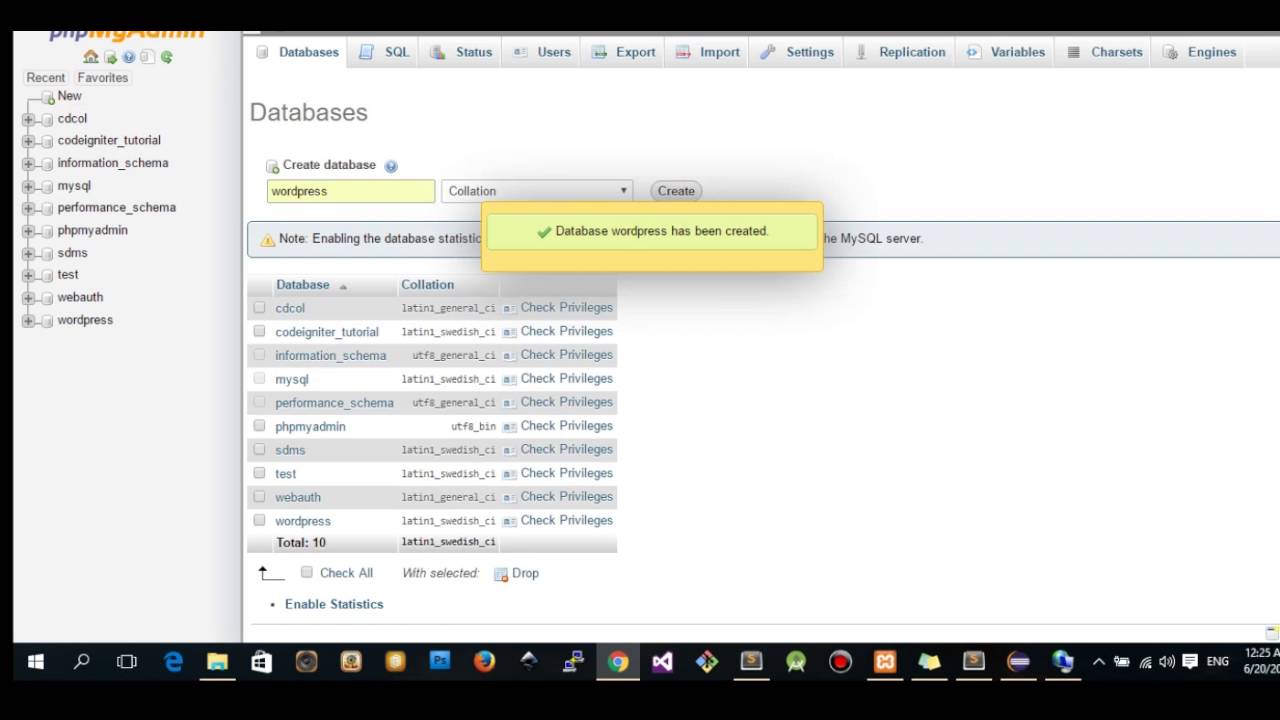
Task: Click the database name input field
Action: click(x=351, y=191)
